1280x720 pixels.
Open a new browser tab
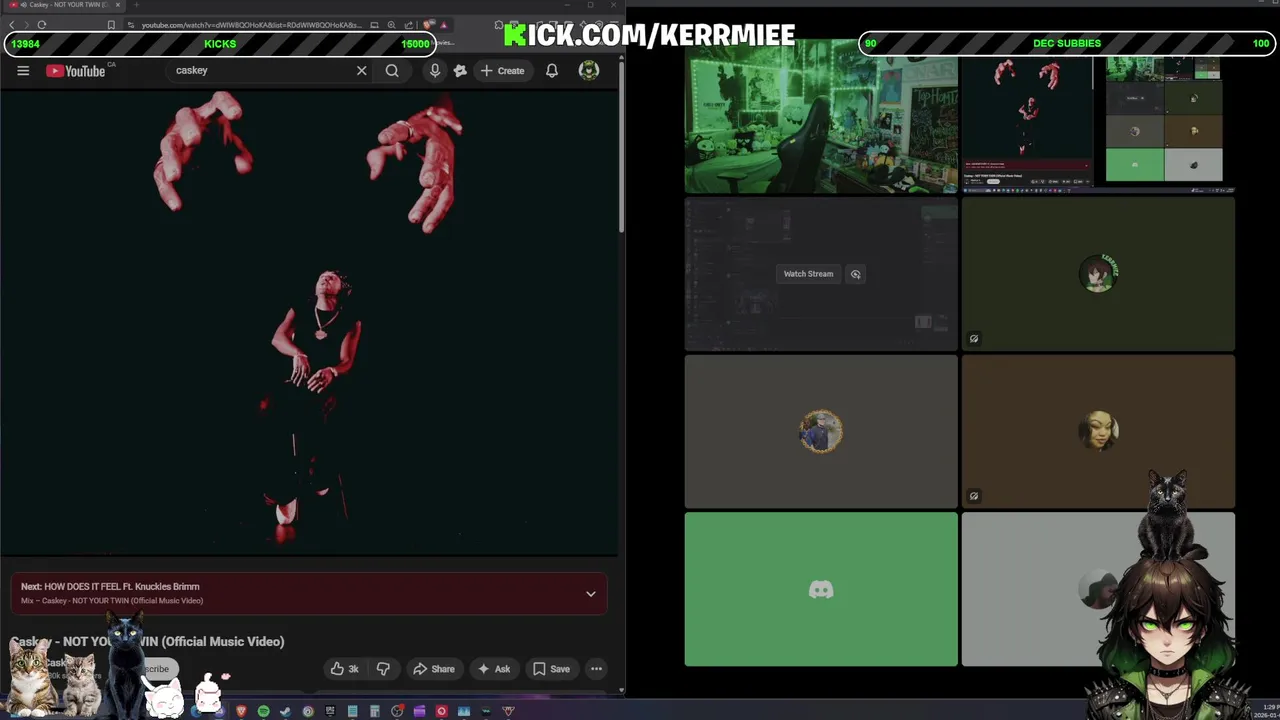[136, 5]
